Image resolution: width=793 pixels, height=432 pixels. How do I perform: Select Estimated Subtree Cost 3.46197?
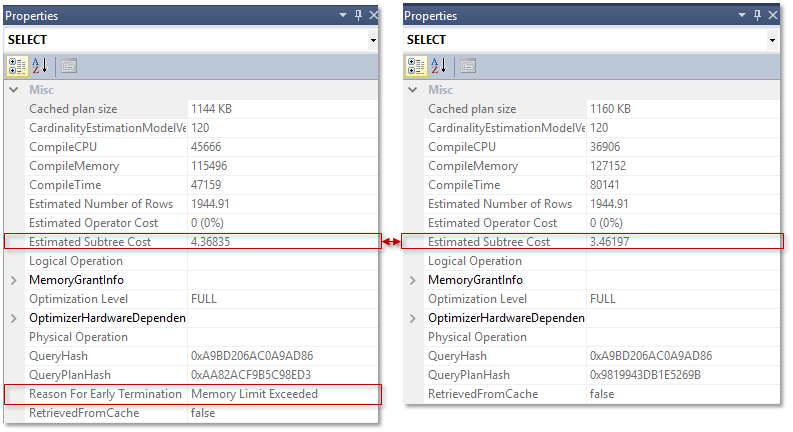[x=609, y=242]
